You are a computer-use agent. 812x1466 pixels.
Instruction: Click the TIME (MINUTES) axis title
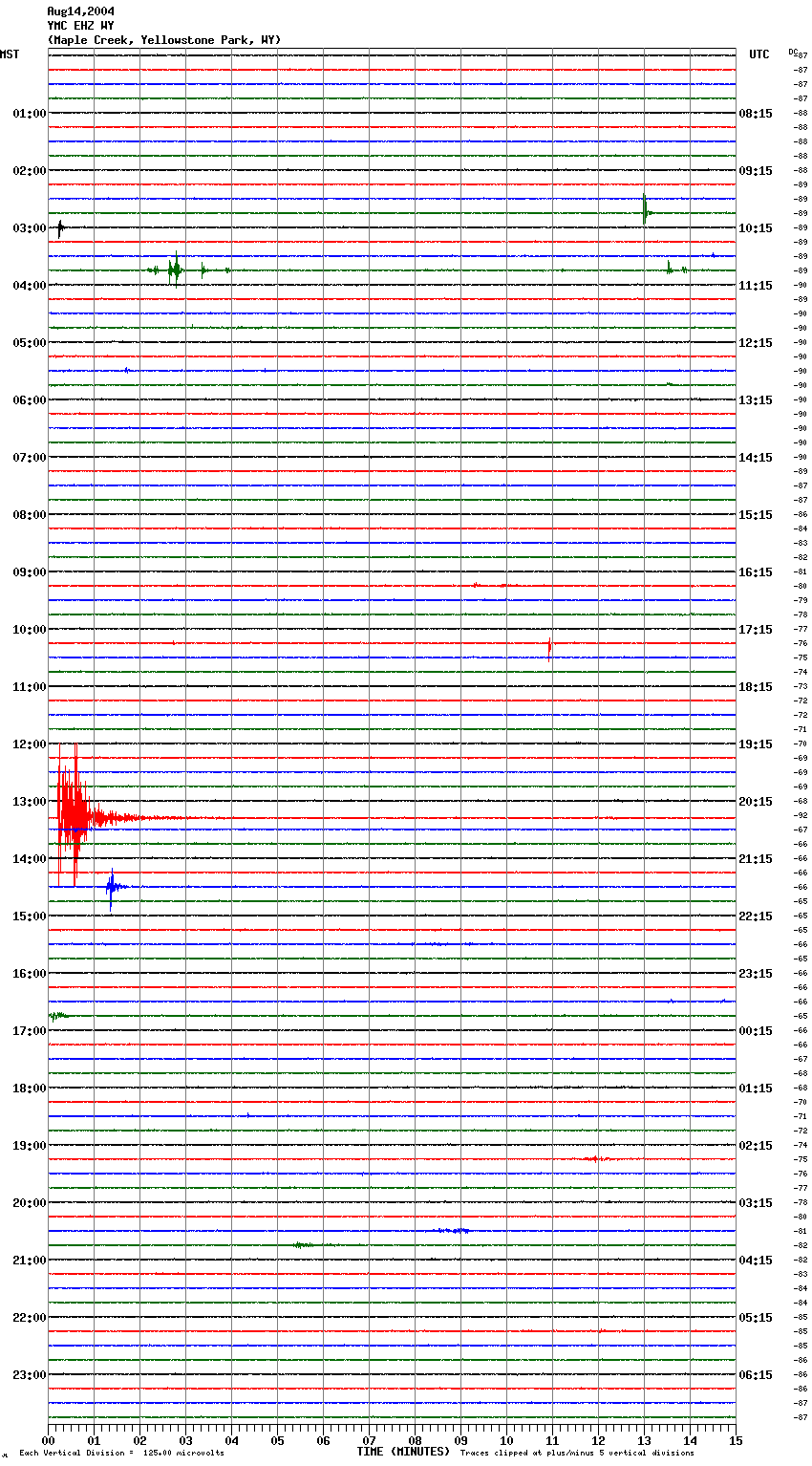click(403, 1452)
